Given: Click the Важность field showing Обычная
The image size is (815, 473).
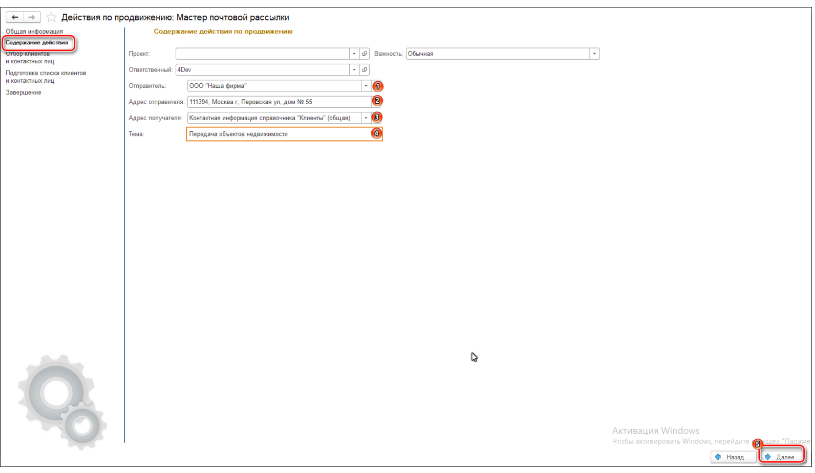Looking at the screenshot, I should pyautogui.click(x=497, y=54).
